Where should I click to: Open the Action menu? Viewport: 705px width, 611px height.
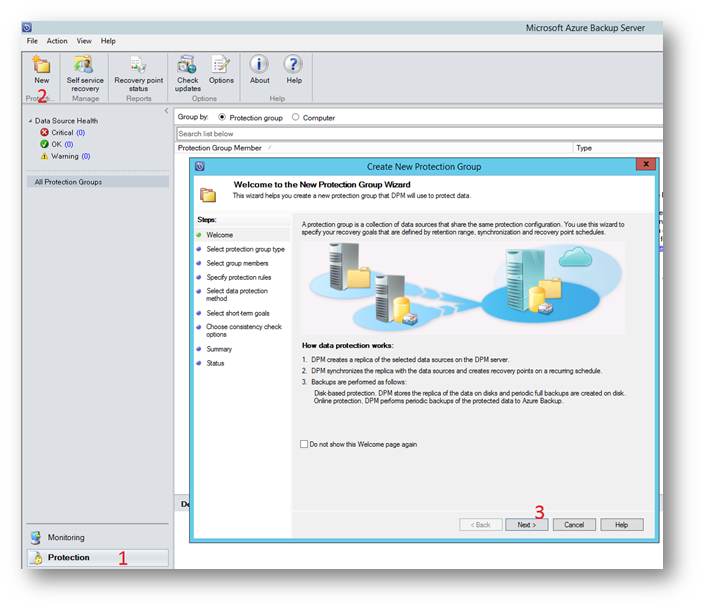(57, 41)
